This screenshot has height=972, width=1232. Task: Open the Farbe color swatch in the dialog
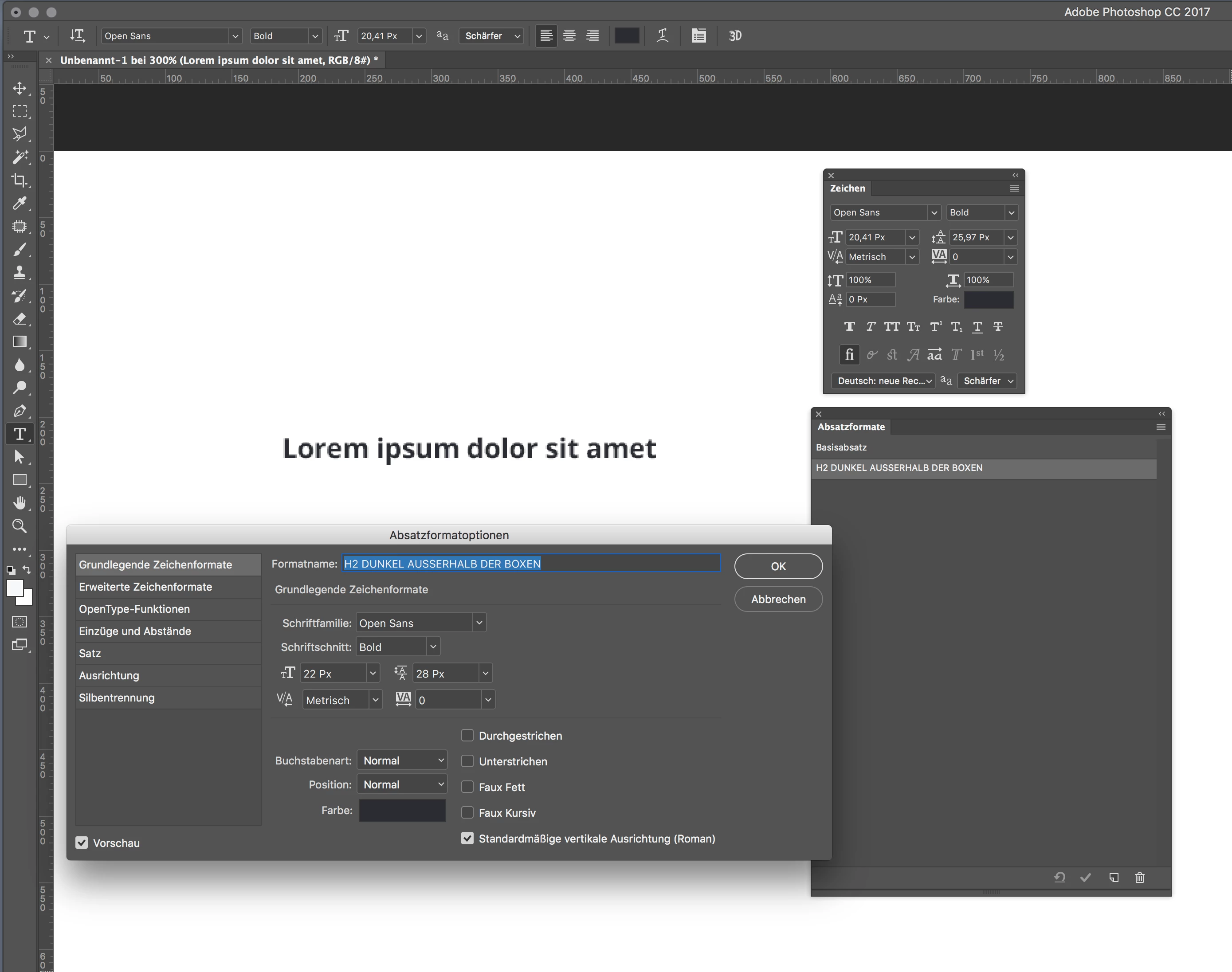tap(402, 811)
